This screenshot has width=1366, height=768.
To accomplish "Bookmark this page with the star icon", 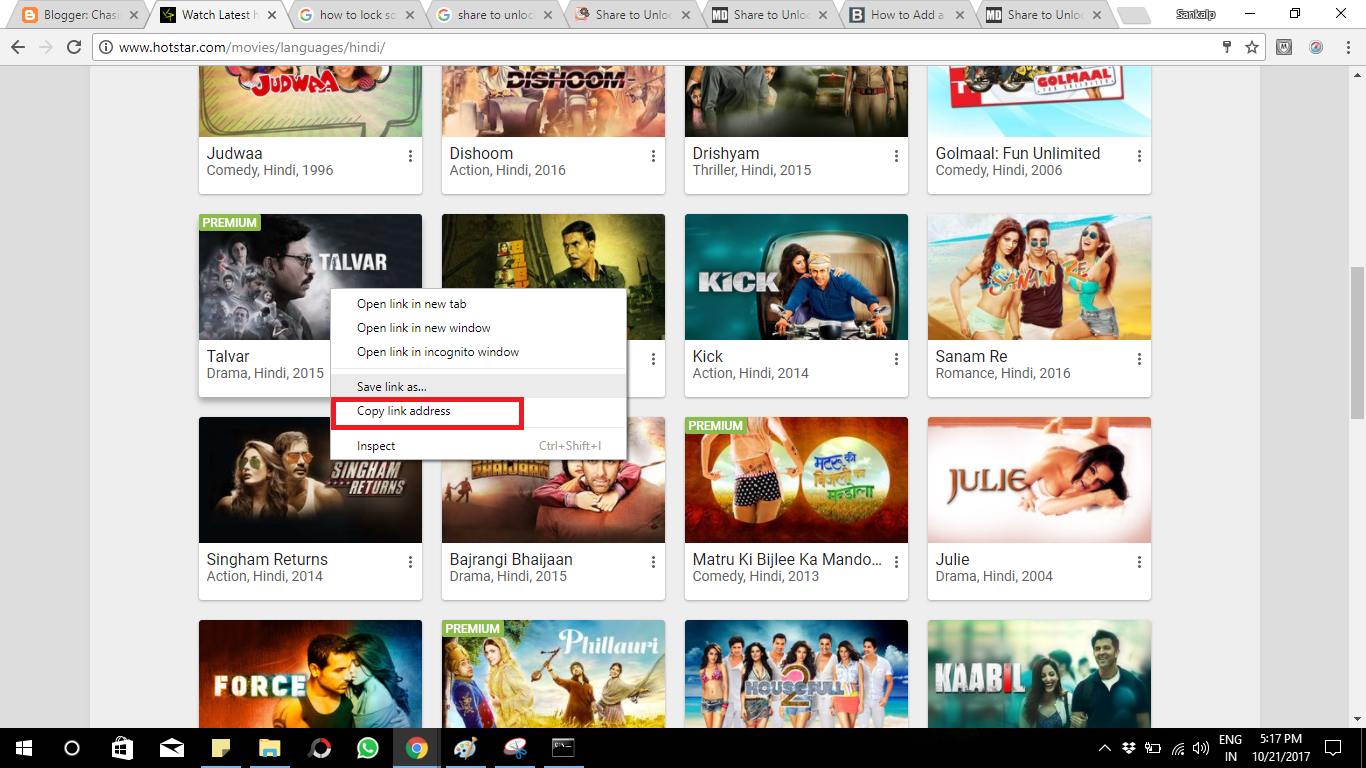I will pos(1252,47).
